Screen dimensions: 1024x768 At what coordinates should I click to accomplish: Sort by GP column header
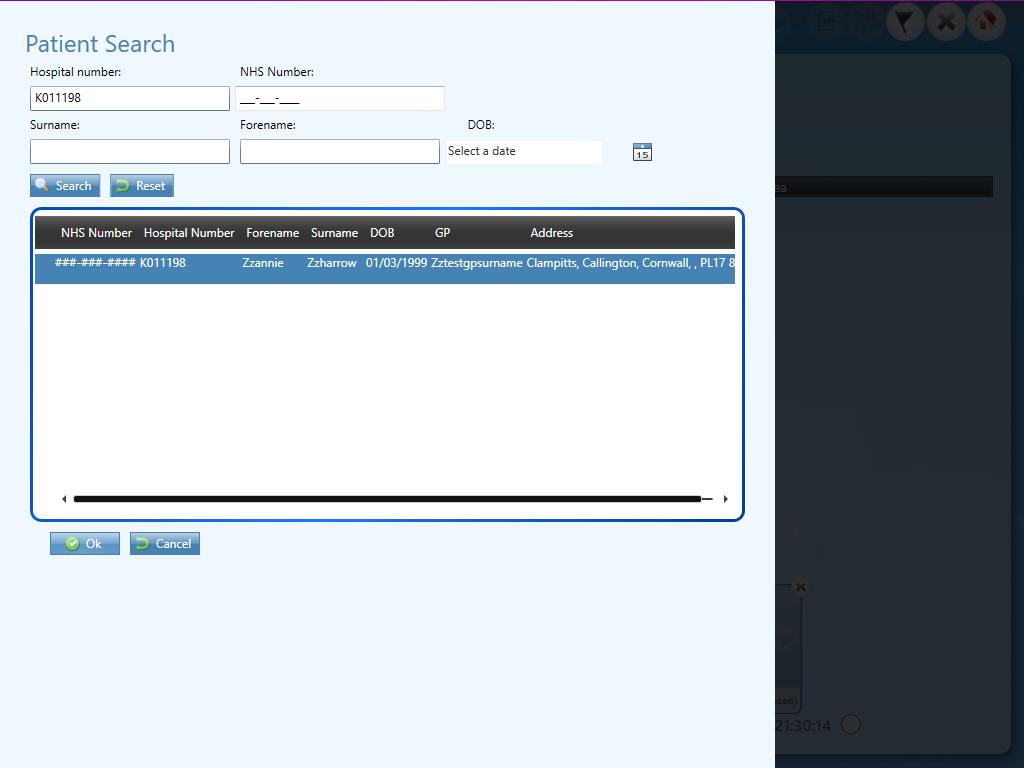[442, 233]
